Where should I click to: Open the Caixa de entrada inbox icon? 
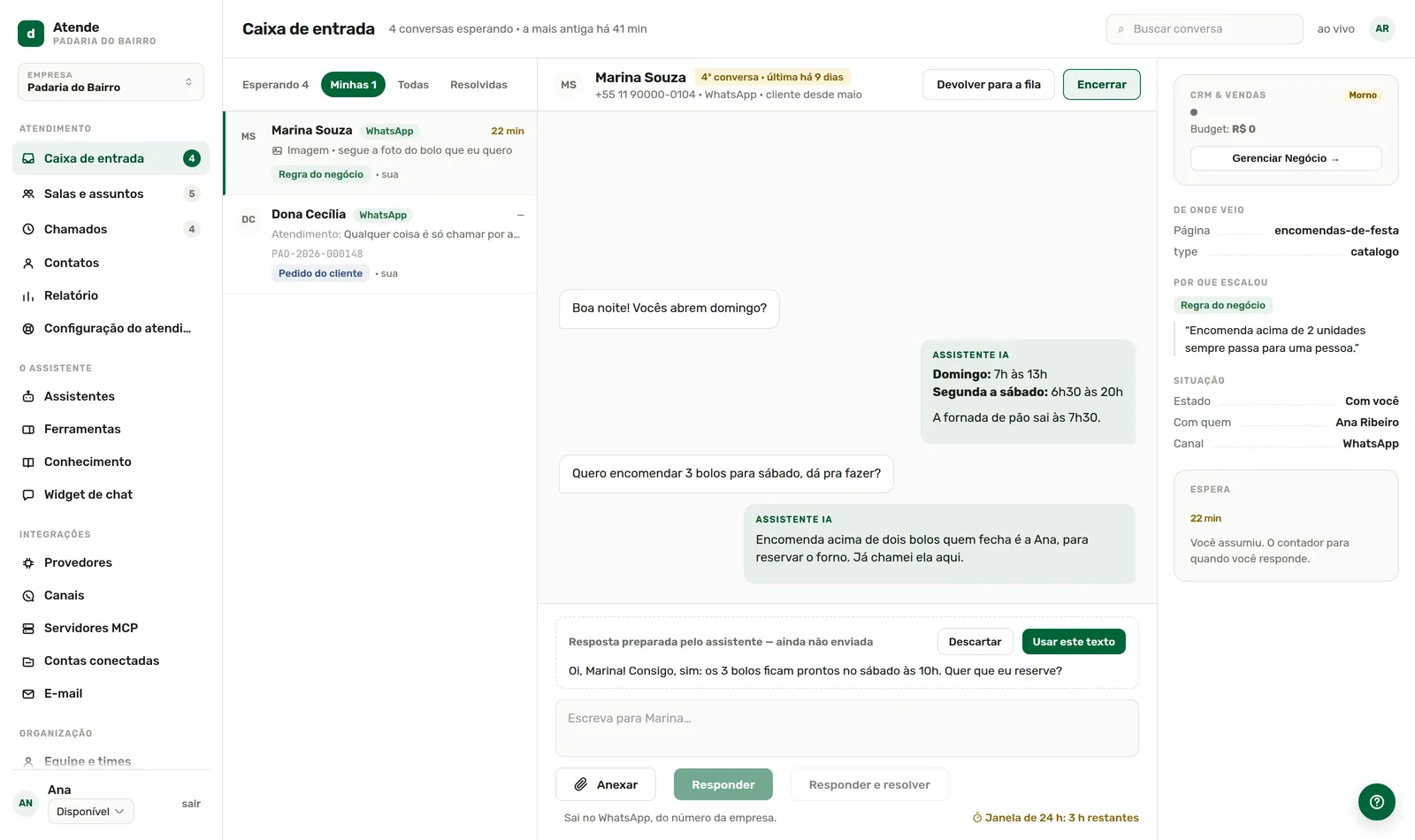pos(28,158)
